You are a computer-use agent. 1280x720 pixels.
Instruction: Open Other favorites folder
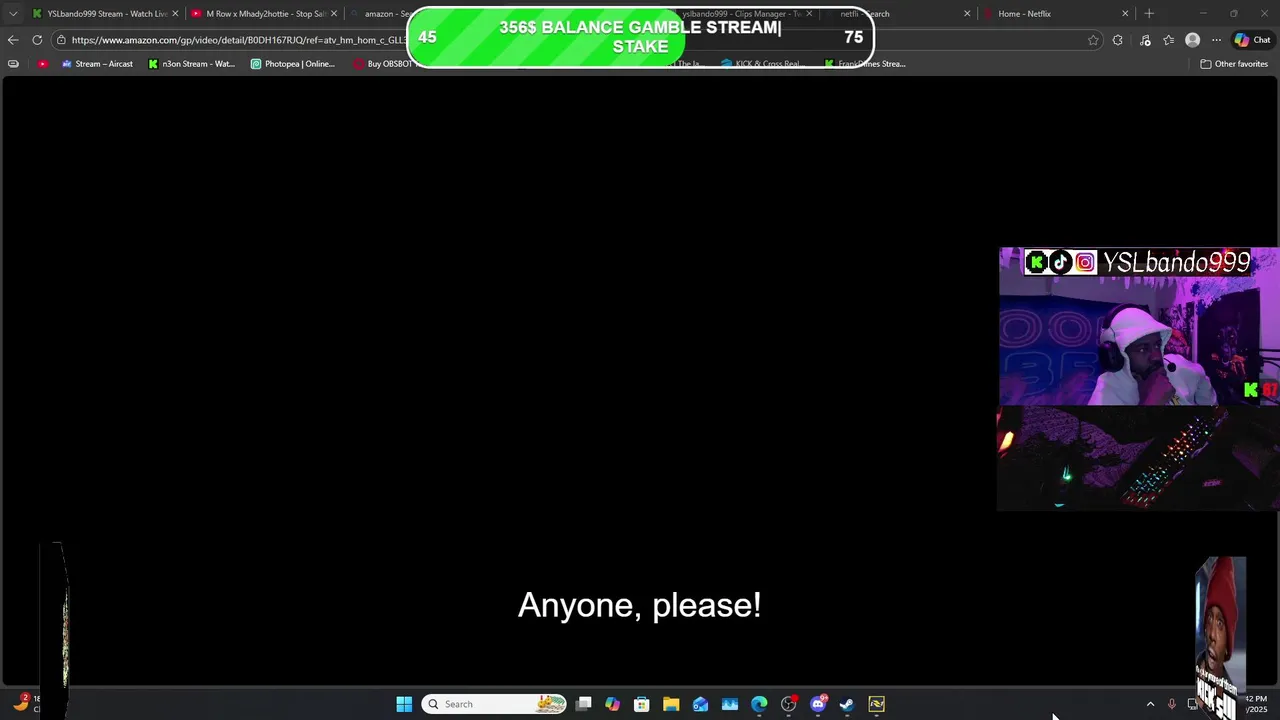[x=1234, y=64]
